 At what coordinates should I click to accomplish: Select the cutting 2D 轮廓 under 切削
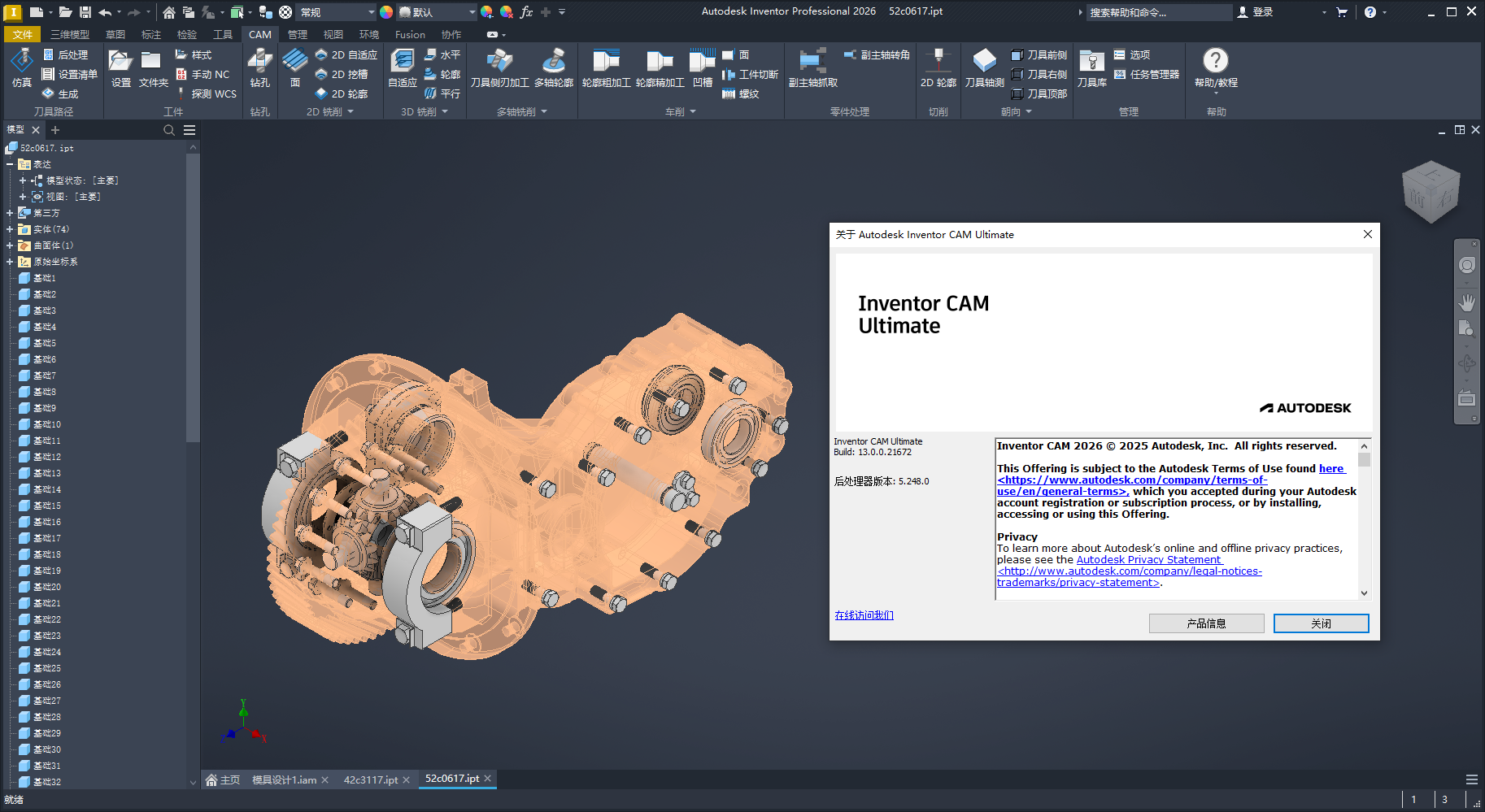click(938, 67)
